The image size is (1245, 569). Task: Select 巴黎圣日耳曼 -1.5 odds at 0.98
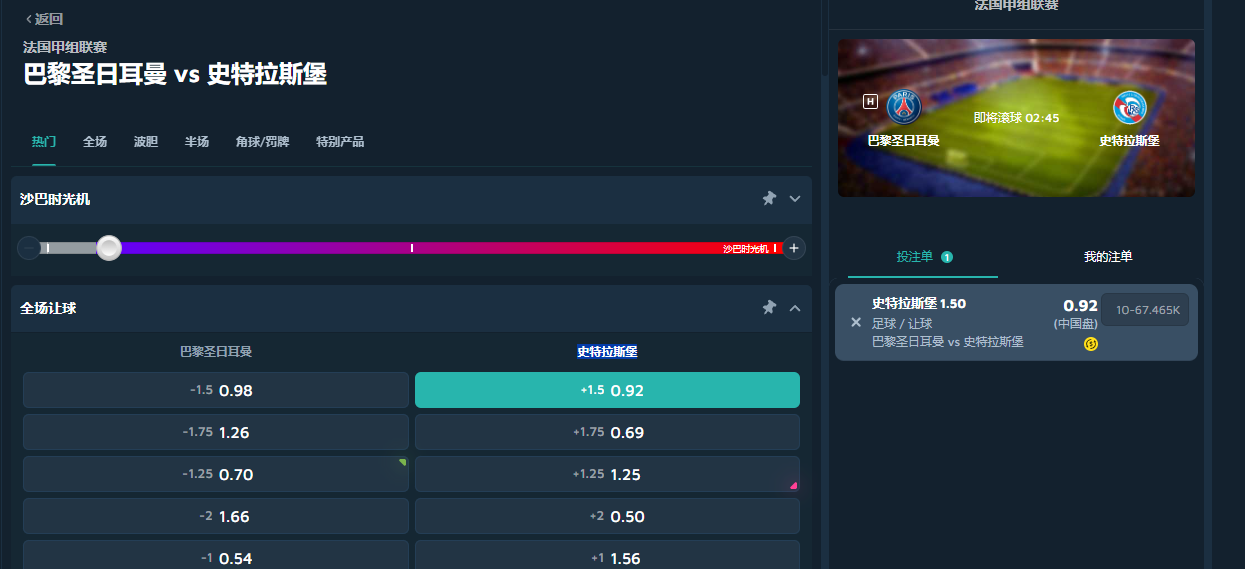pos(216,390)
